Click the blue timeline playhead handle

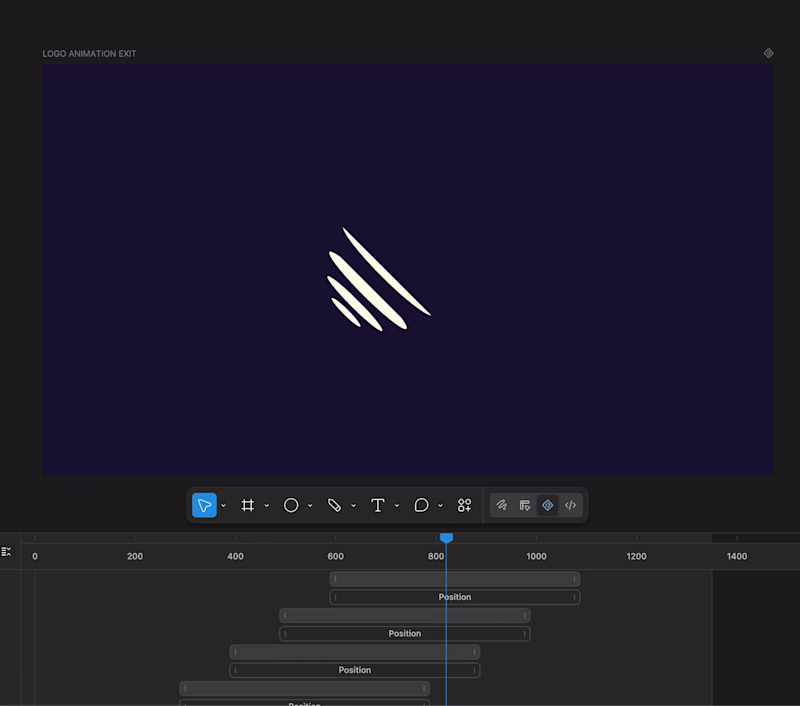pyautogui.click(x=446, y=538)
